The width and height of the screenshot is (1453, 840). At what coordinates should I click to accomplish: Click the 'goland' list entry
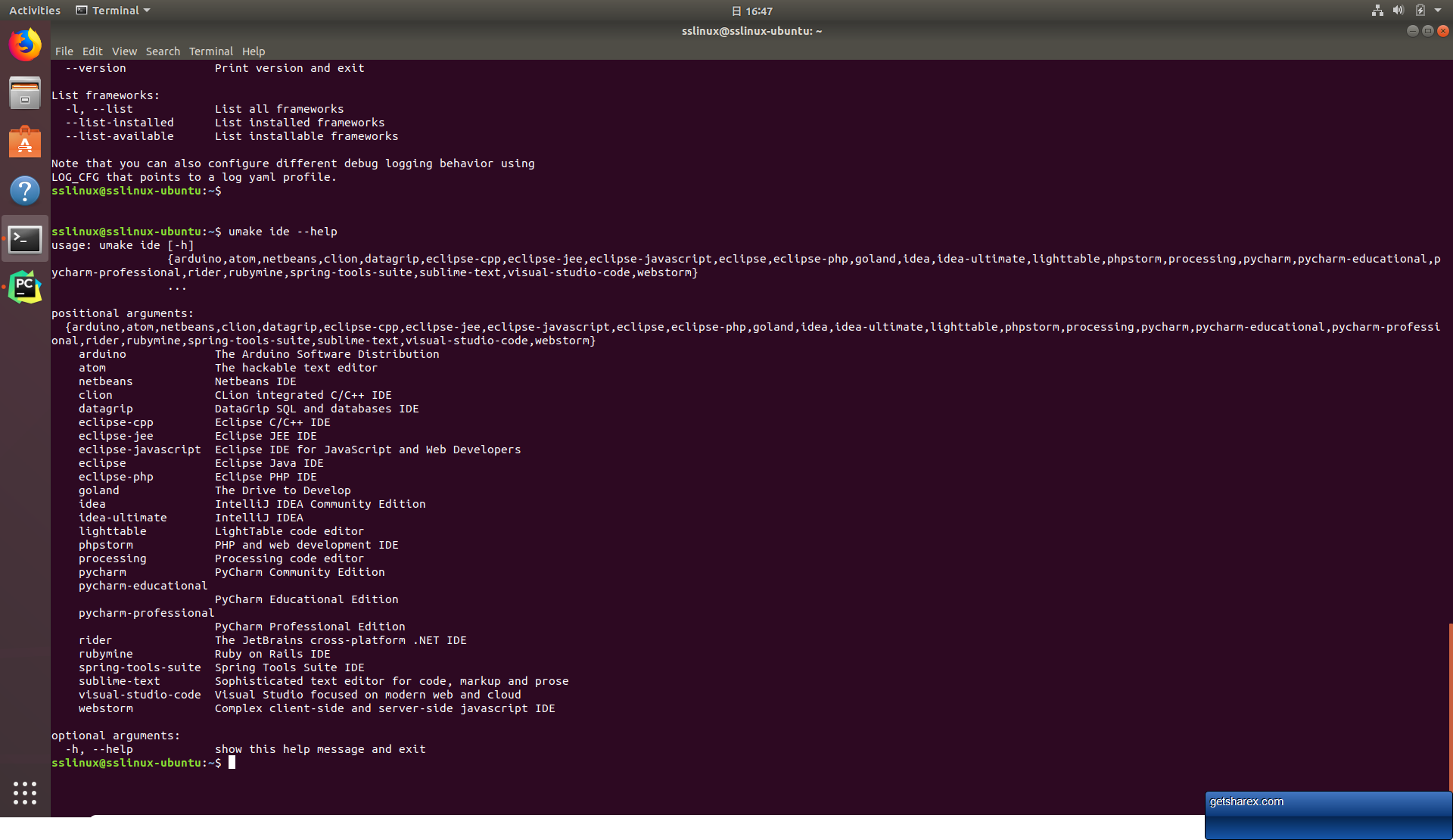[x=98, y=490]
